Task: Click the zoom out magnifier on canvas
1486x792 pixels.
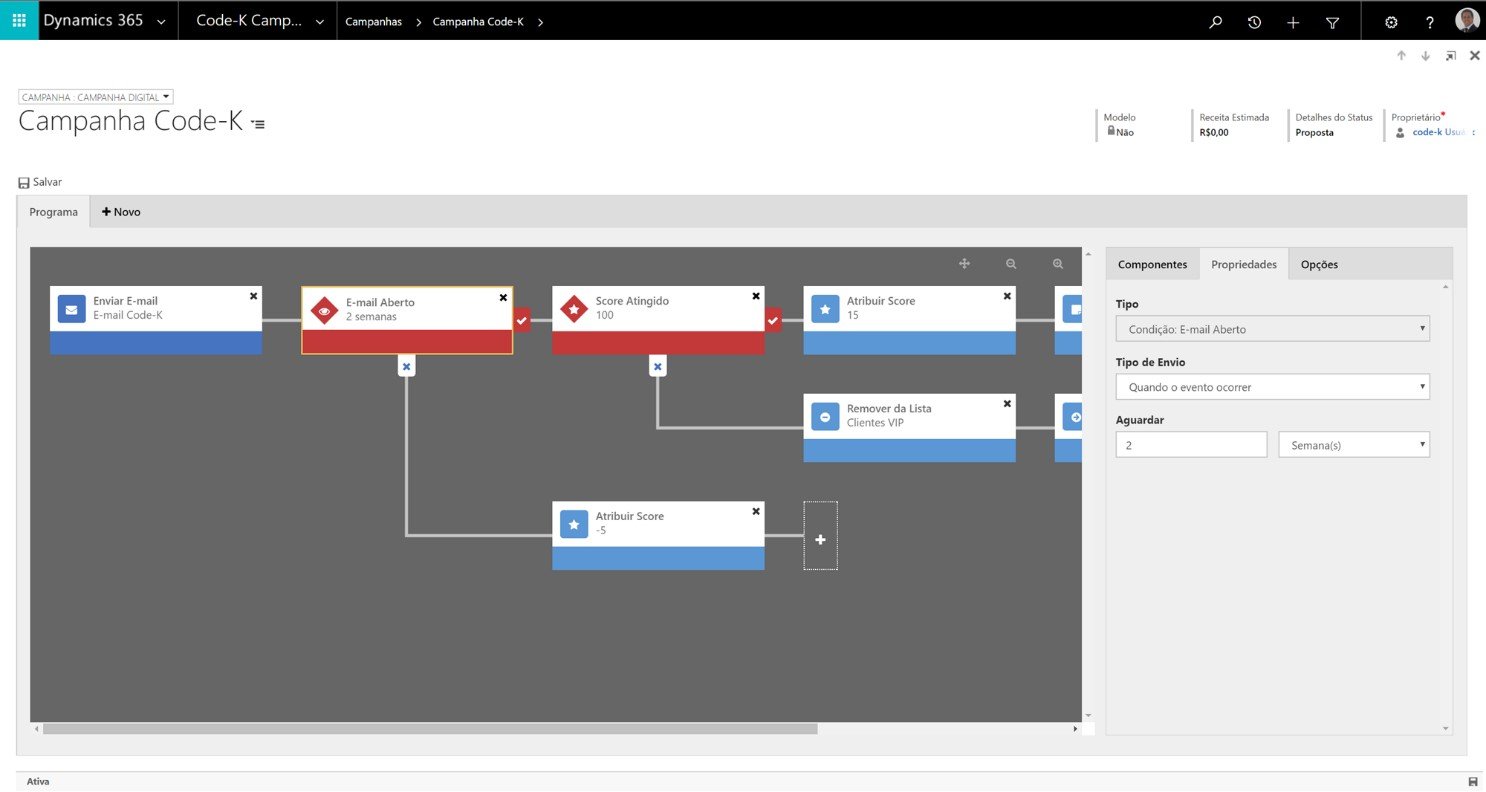Action: 1011,264
